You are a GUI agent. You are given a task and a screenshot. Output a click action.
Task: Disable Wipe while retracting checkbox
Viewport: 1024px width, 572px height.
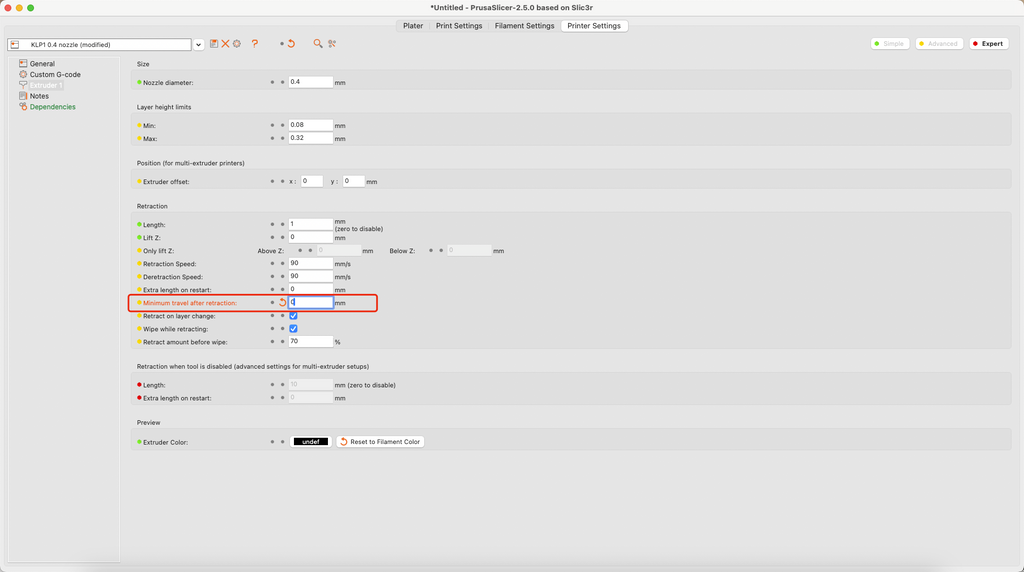pyautogui.click(x=293, y=329)
